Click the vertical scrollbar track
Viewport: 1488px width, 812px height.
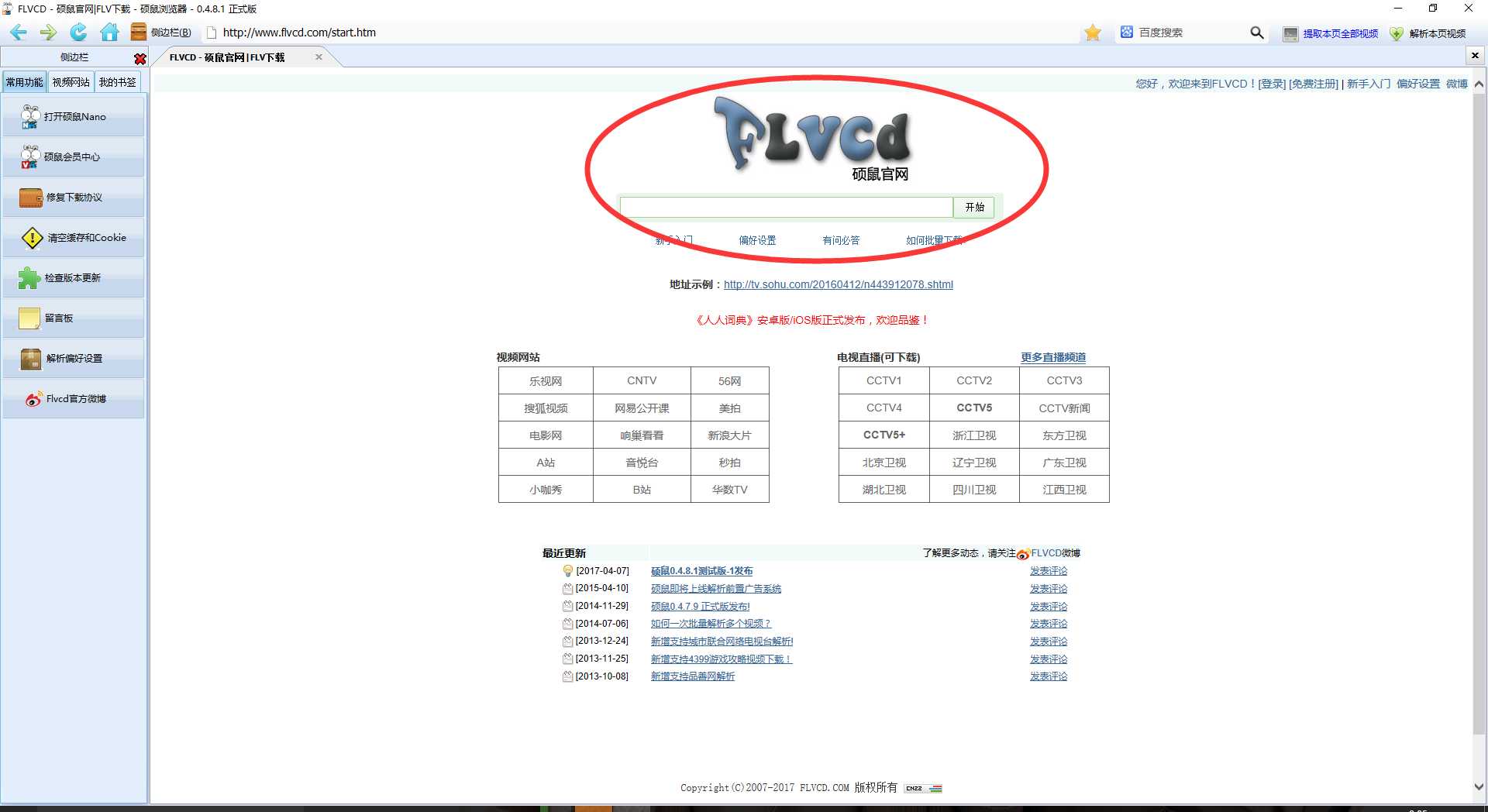(x=1479, y=434)
